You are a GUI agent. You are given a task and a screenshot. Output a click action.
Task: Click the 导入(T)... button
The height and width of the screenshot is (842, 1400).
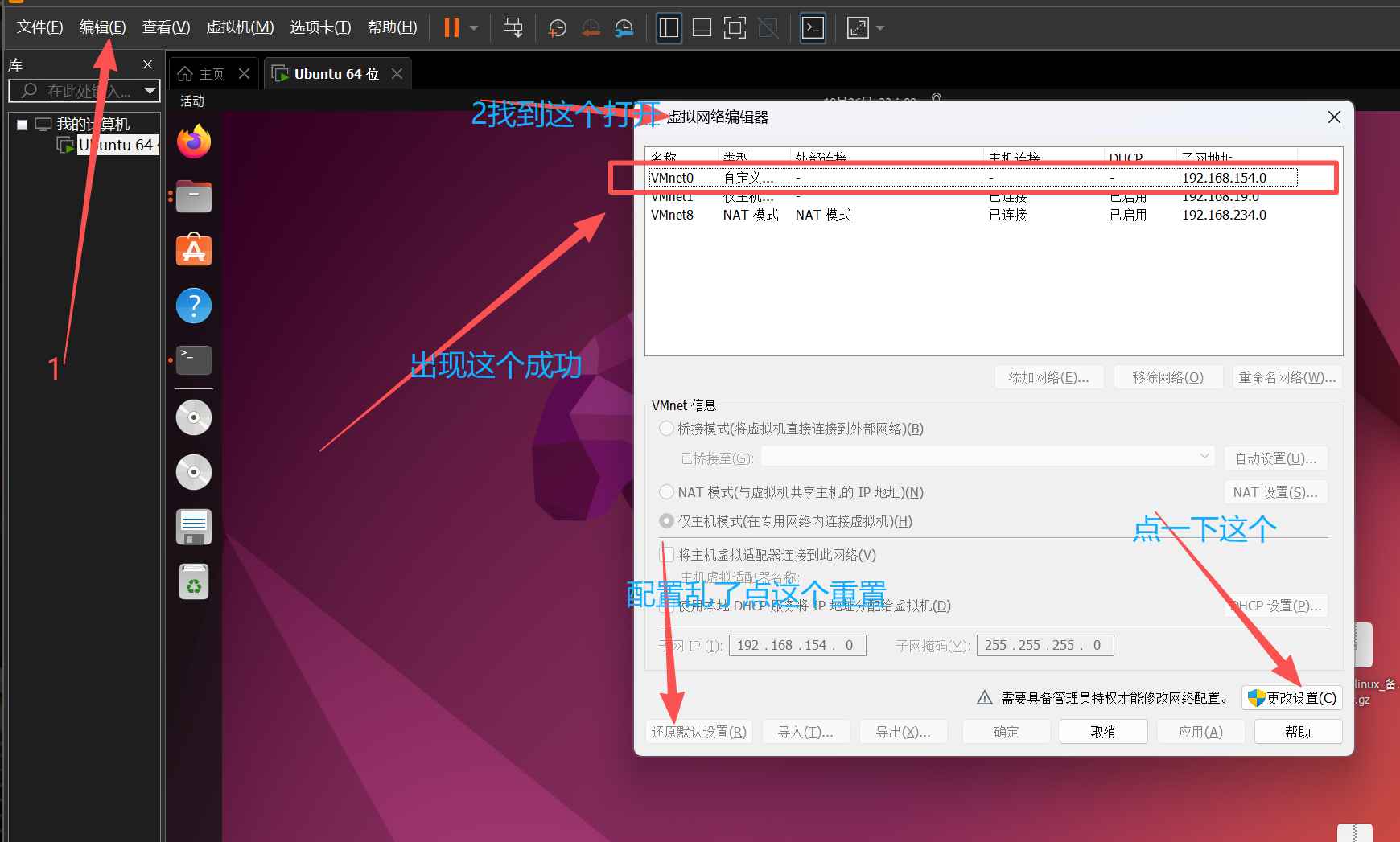[x=805, y=732]
